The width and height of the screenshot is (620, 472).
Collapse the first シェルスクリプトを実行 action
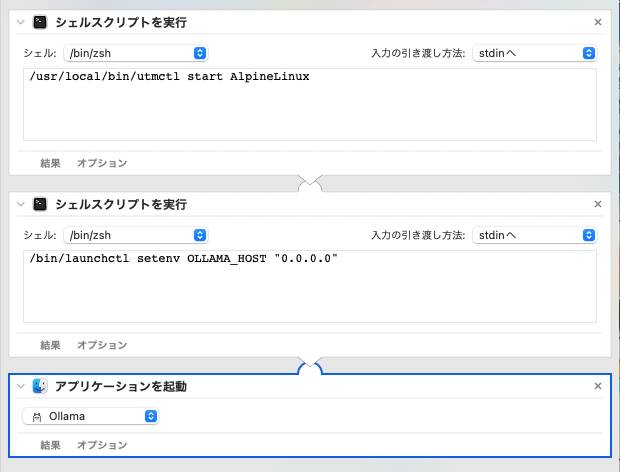point(20,21)
